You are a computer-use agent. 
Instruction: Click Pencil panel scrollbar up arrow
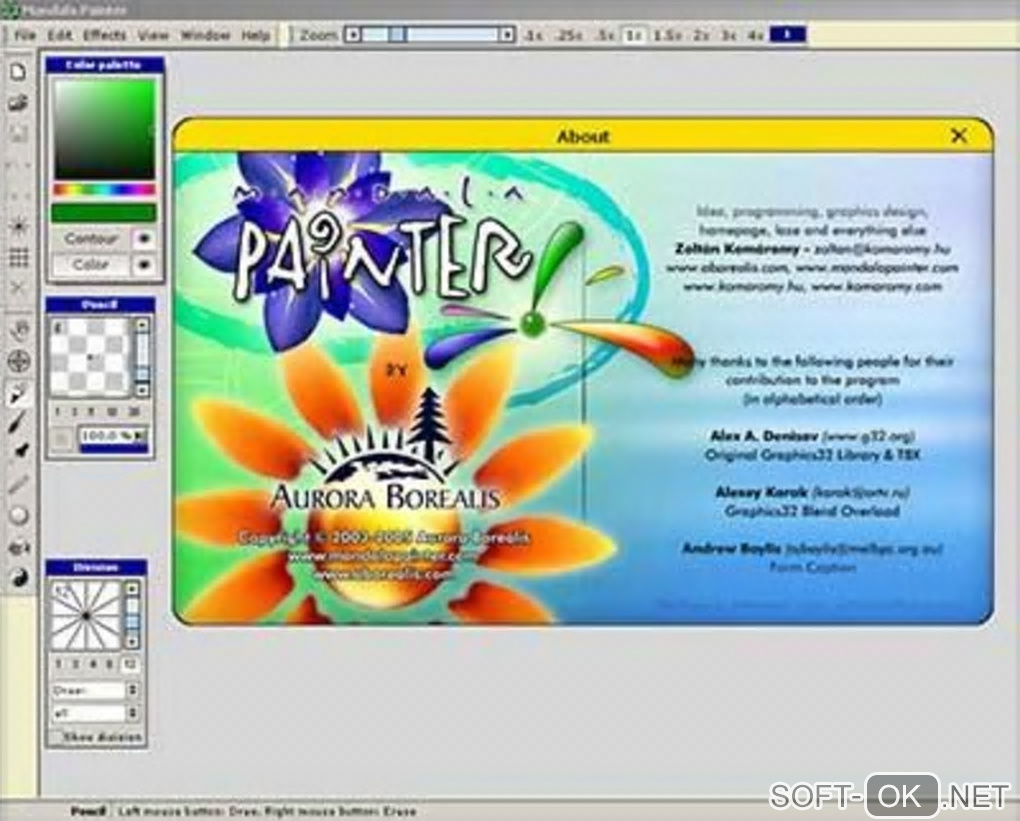(142, 324)
